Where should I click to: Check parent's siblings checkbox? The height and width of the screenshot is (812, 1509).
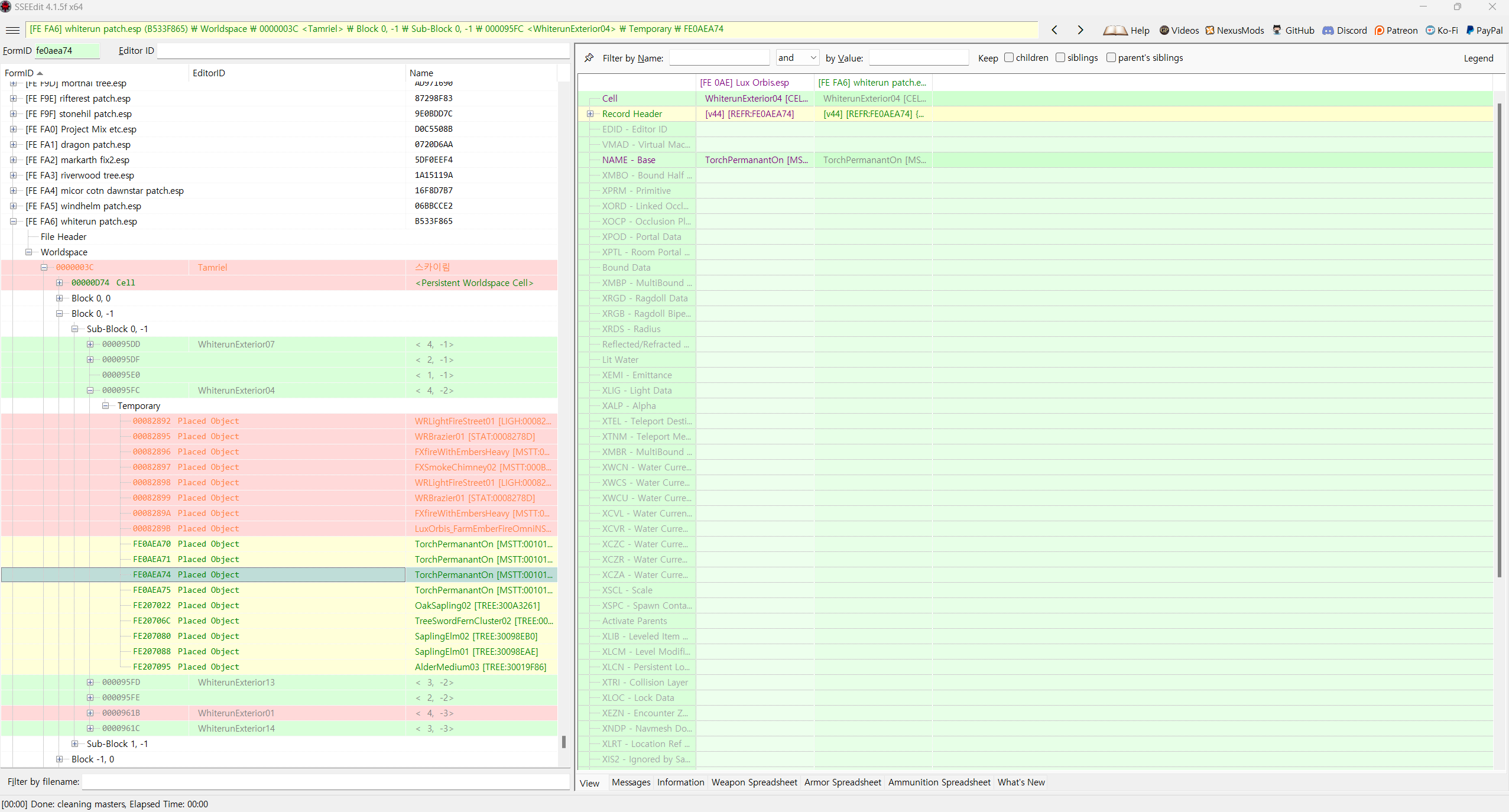(x=1111, y=57)
